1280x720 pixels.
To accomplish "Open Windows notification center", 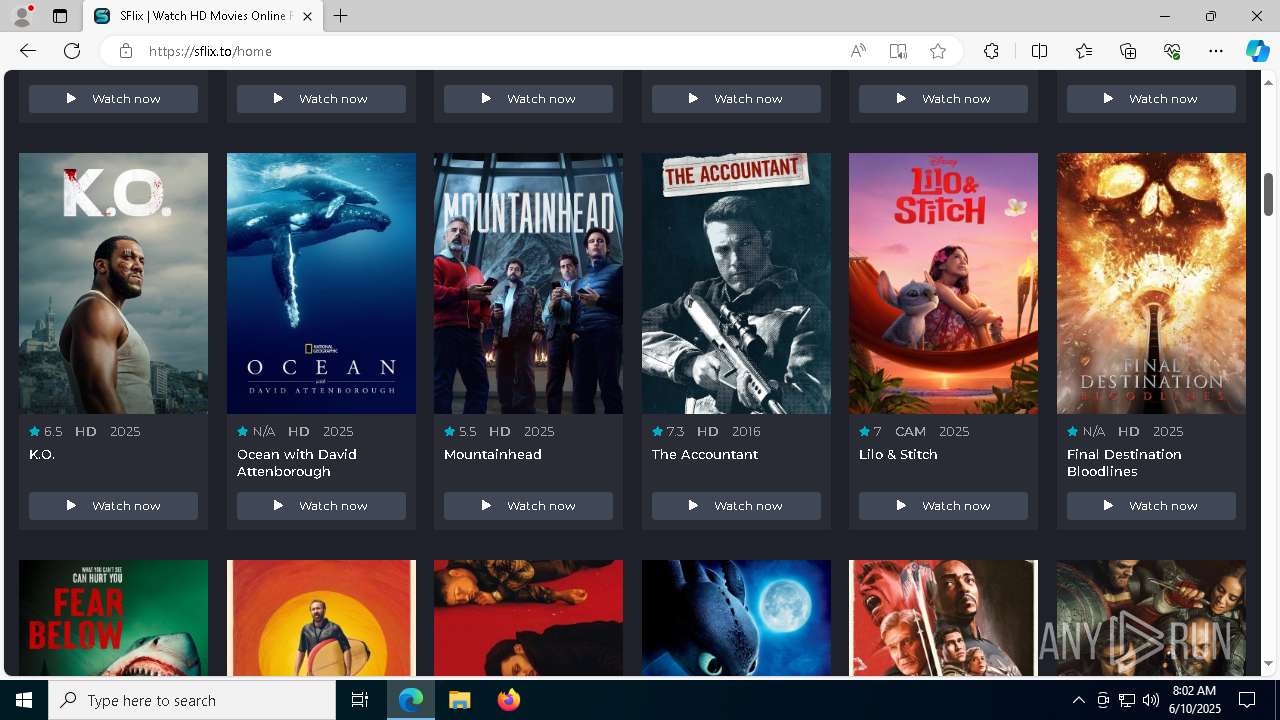I will coord(1247,700).
